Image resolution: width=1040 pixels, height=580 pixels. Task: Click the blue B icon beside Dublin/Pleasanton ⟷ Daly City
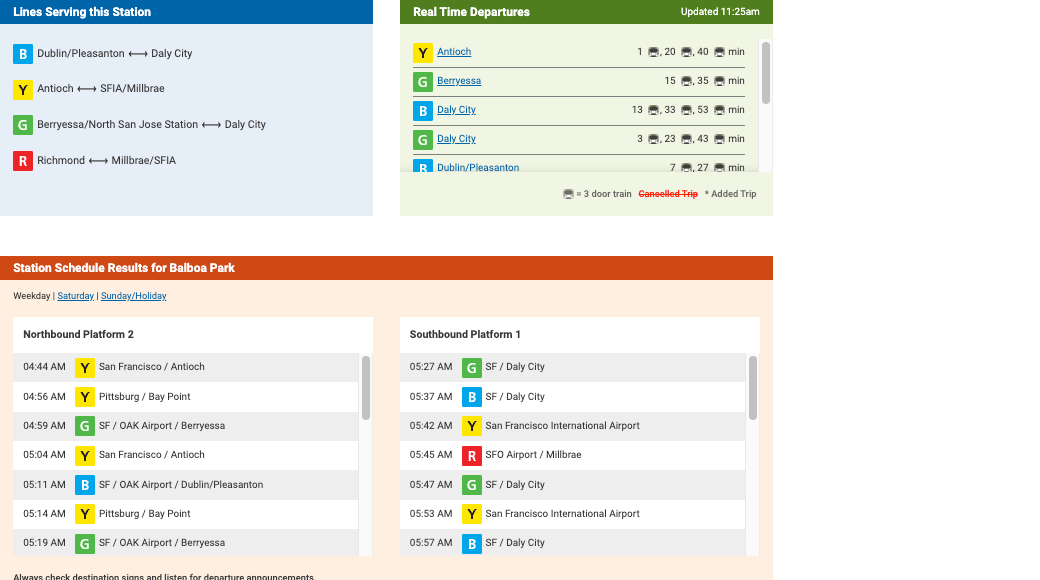[x=23, y=54]
